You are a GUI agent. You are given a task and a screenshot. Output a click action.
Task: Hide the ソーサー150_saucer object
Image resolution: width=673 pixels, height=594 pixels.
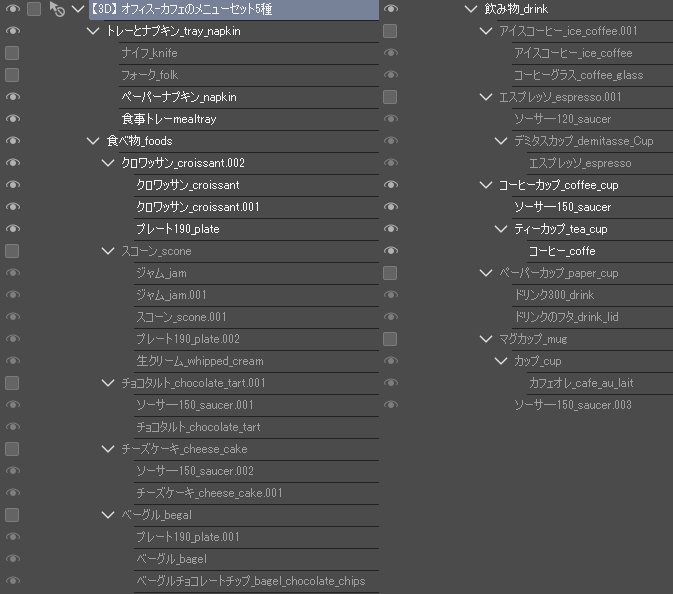click(x=391, y=206)
